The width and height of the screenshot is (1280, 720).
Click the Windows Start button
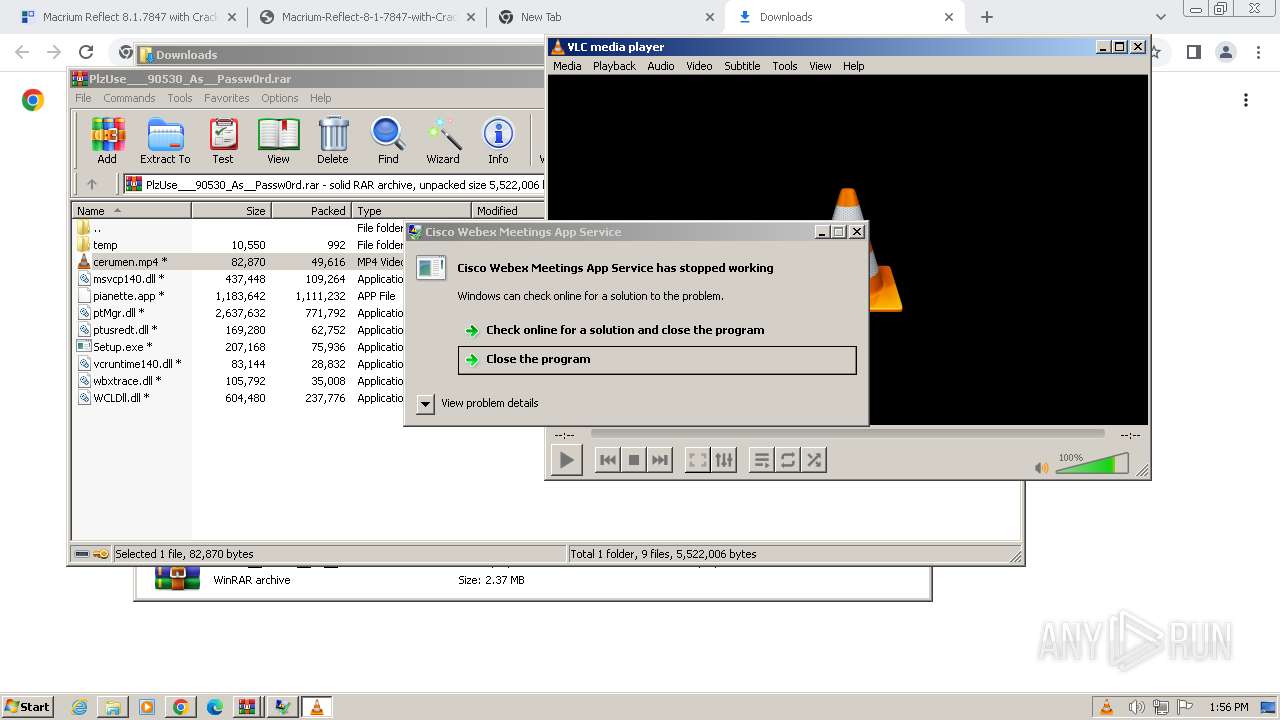pyautogui.click(x=28, y=706)
